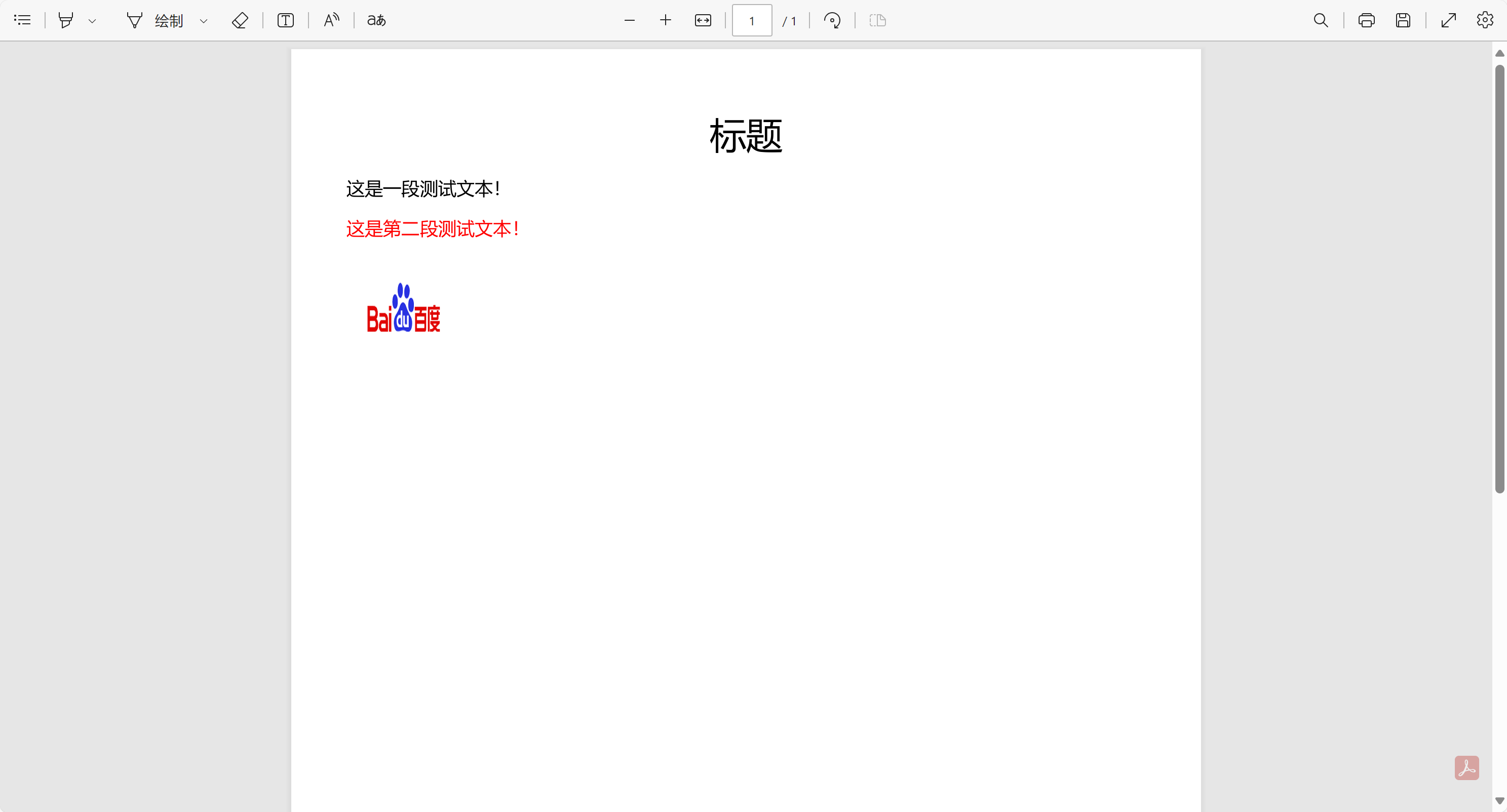Open the highlighter options dropdown
The width and height of the screenshot is (1507, 812).
(92, 20)
